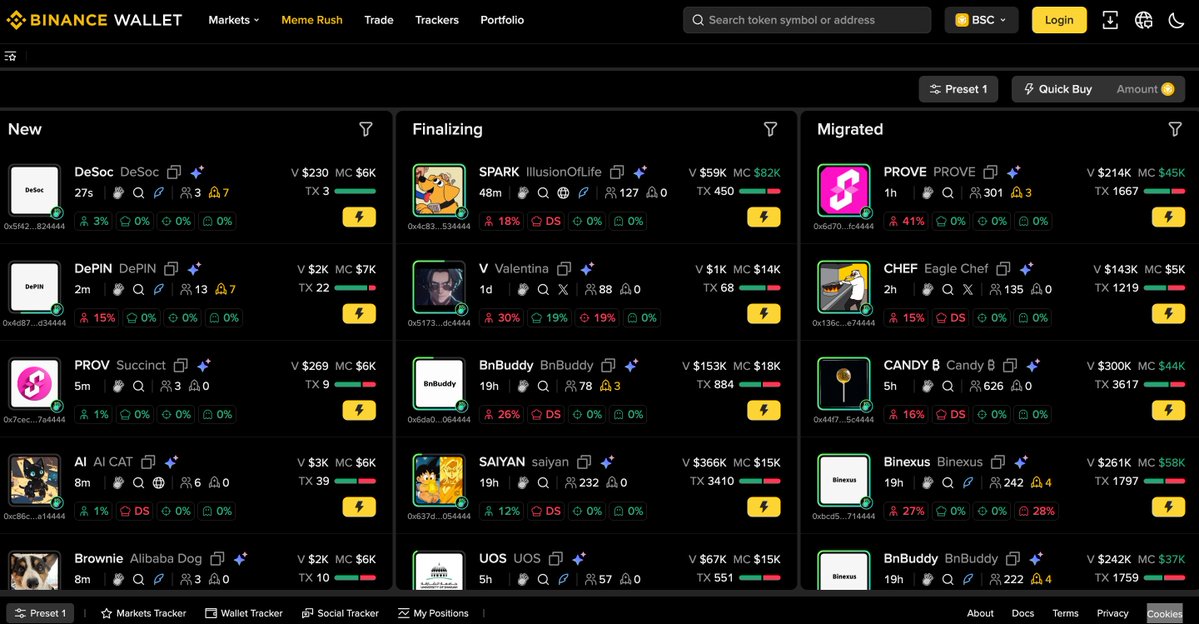The image size is (1199, 624).
Task: Search icon on SAIYAN row
Action: click(x=543, y=483)
